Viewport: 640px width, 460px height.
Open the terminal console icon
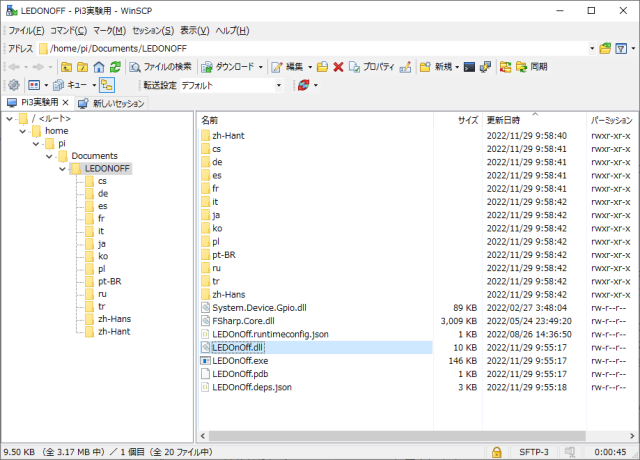point(469,67)
